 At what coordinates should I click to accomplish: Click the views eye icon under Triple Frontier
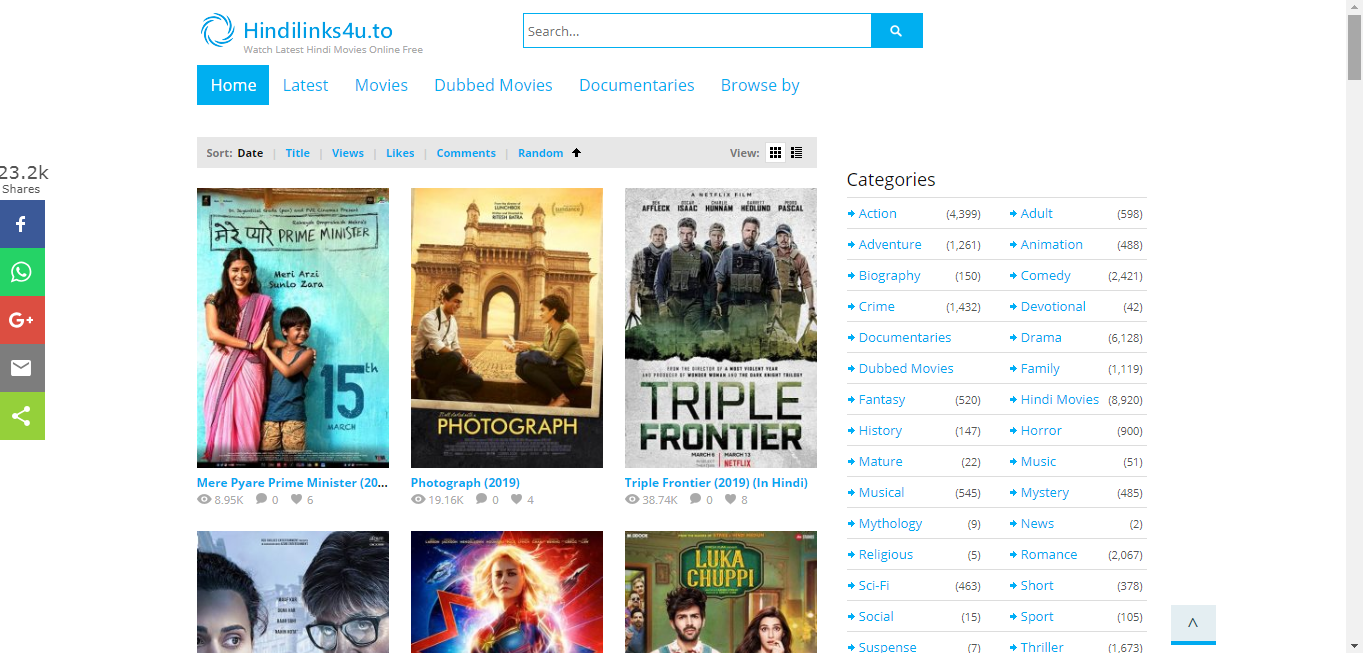(x=632, y=499)
